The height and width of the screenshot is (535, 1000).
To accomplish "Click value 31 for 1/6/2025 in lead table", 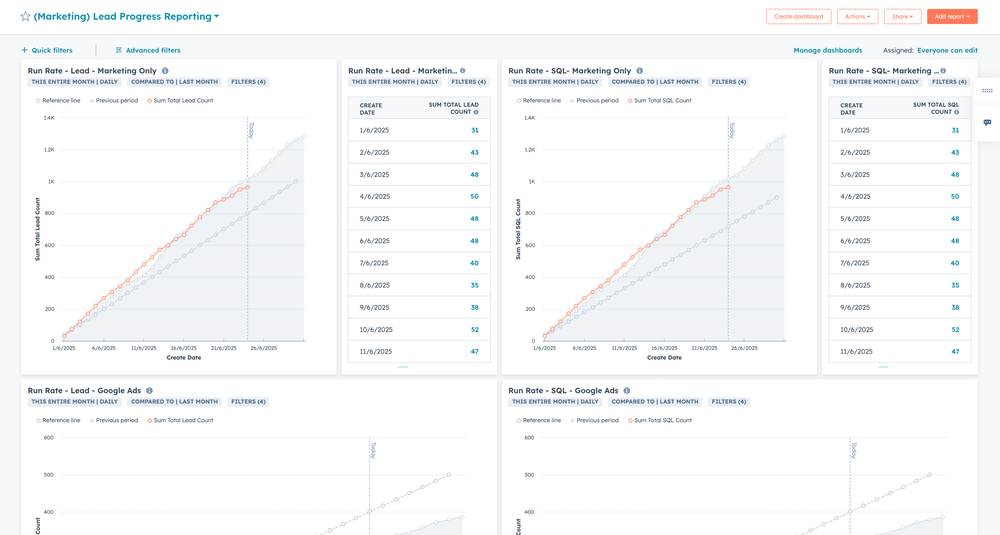I will (474, 130).
